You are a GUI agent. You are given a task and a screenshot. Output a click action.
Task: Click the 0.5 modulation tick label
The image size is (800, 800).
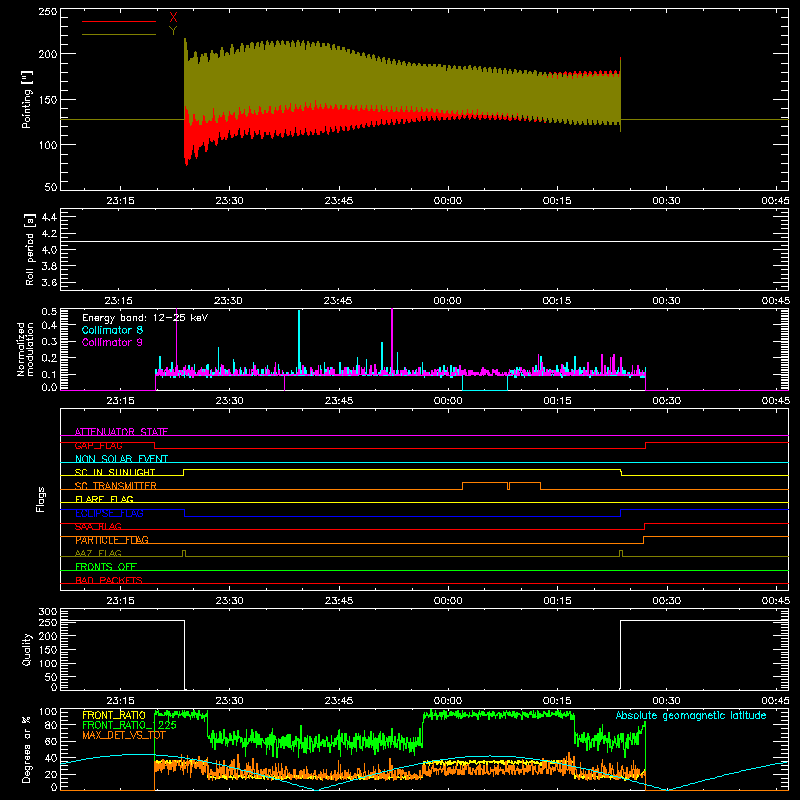pos(49,312)
